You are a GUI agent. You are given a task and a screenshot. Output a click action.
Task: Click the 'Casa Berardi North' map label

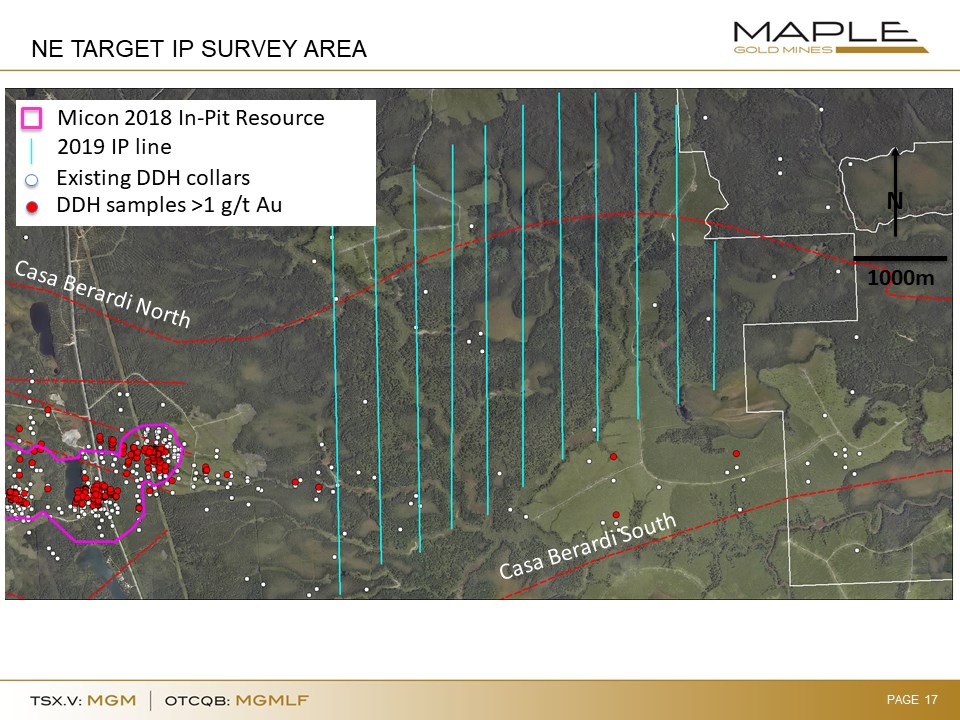(102, 294)
